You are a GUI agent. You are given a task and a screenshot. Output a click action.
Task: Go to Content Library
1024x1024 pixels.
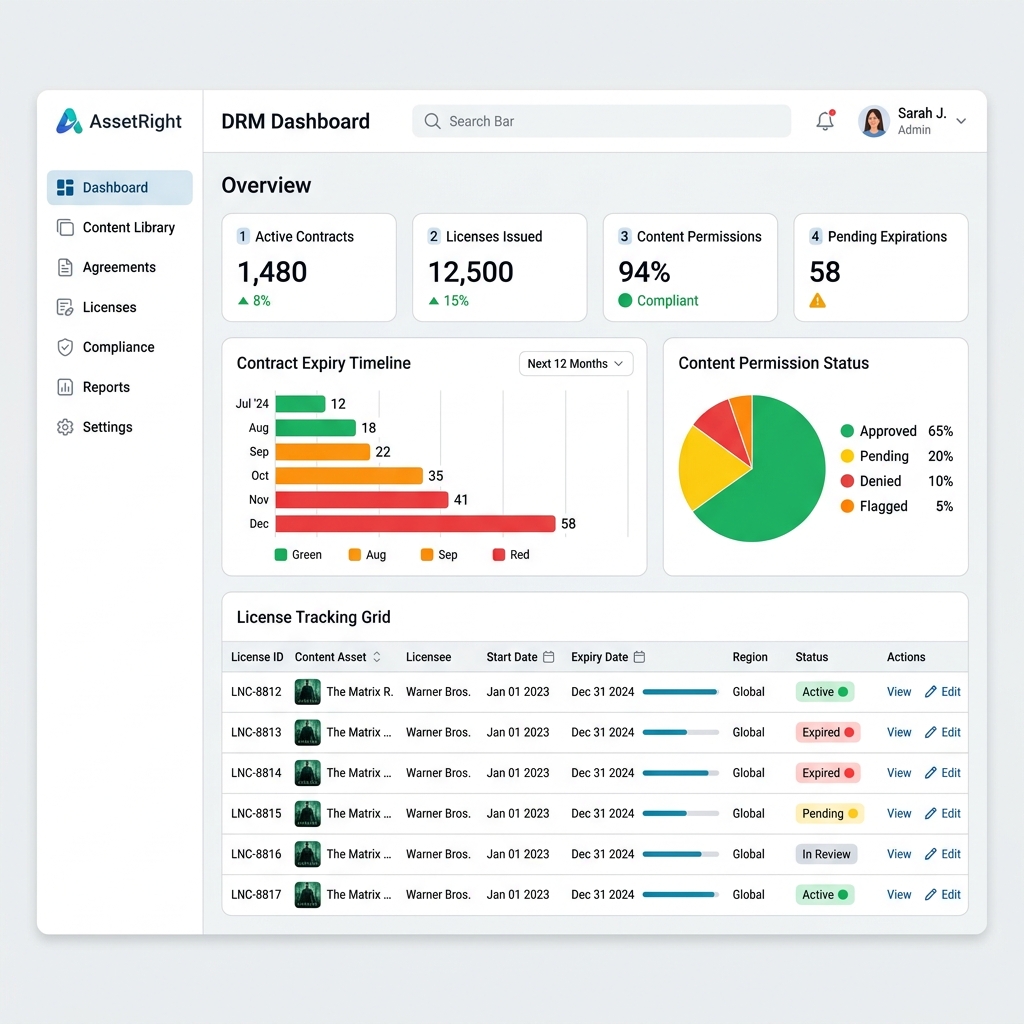point(120,227)
